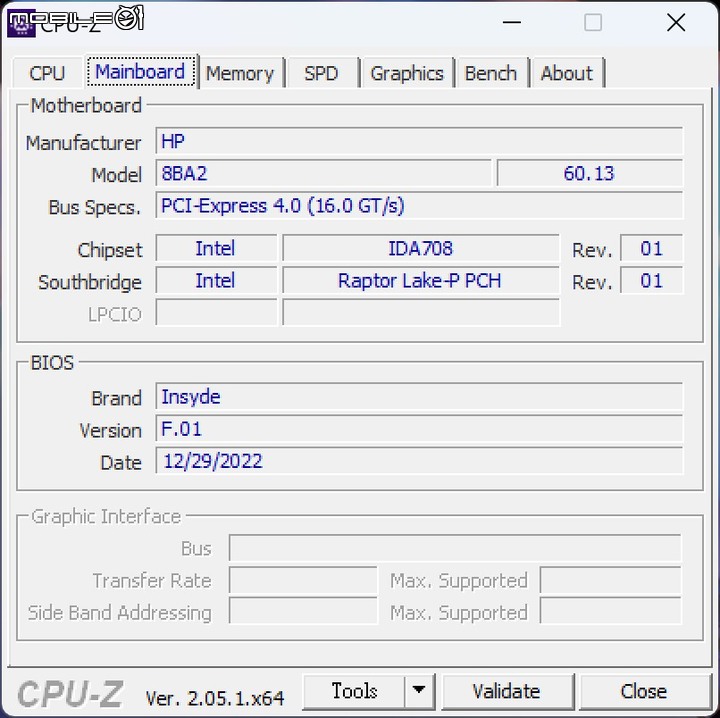Screen dimensions: 720x718
Task: Show the About tab
Action: [x=567, y=73]
